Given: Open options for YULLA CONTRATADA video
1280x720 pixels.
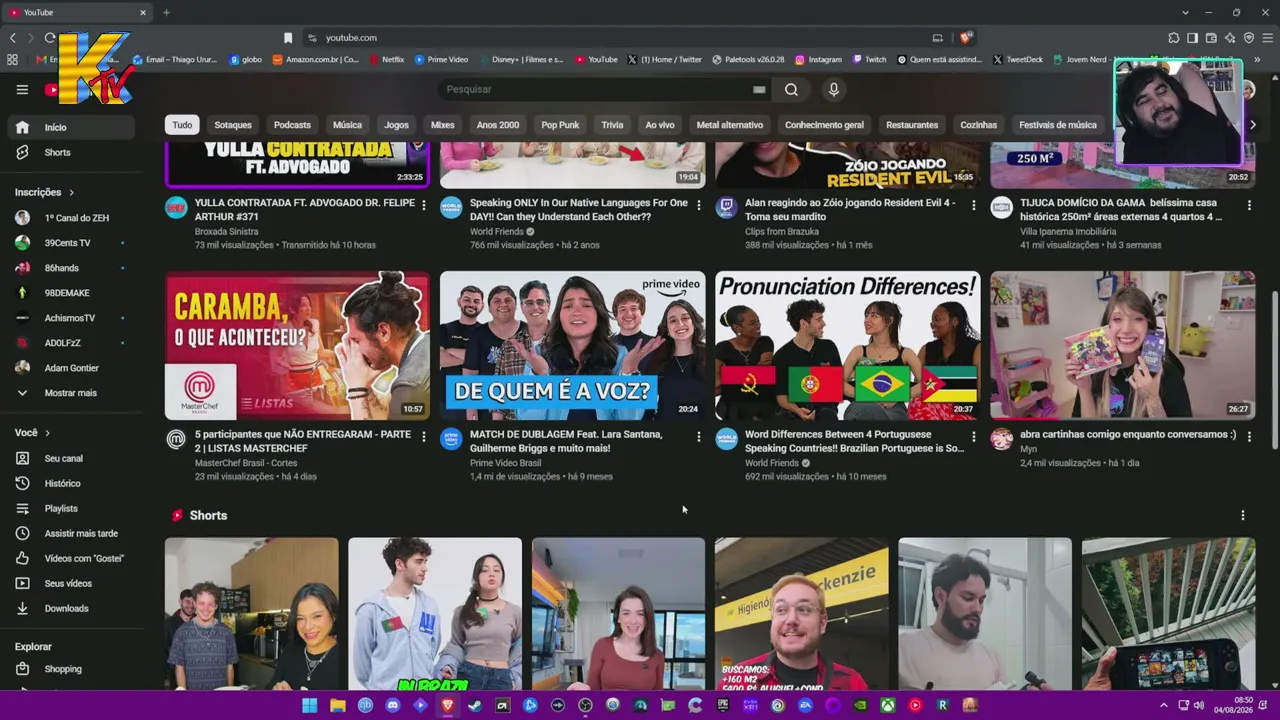Looking at the screenshot, I should 423,204.
